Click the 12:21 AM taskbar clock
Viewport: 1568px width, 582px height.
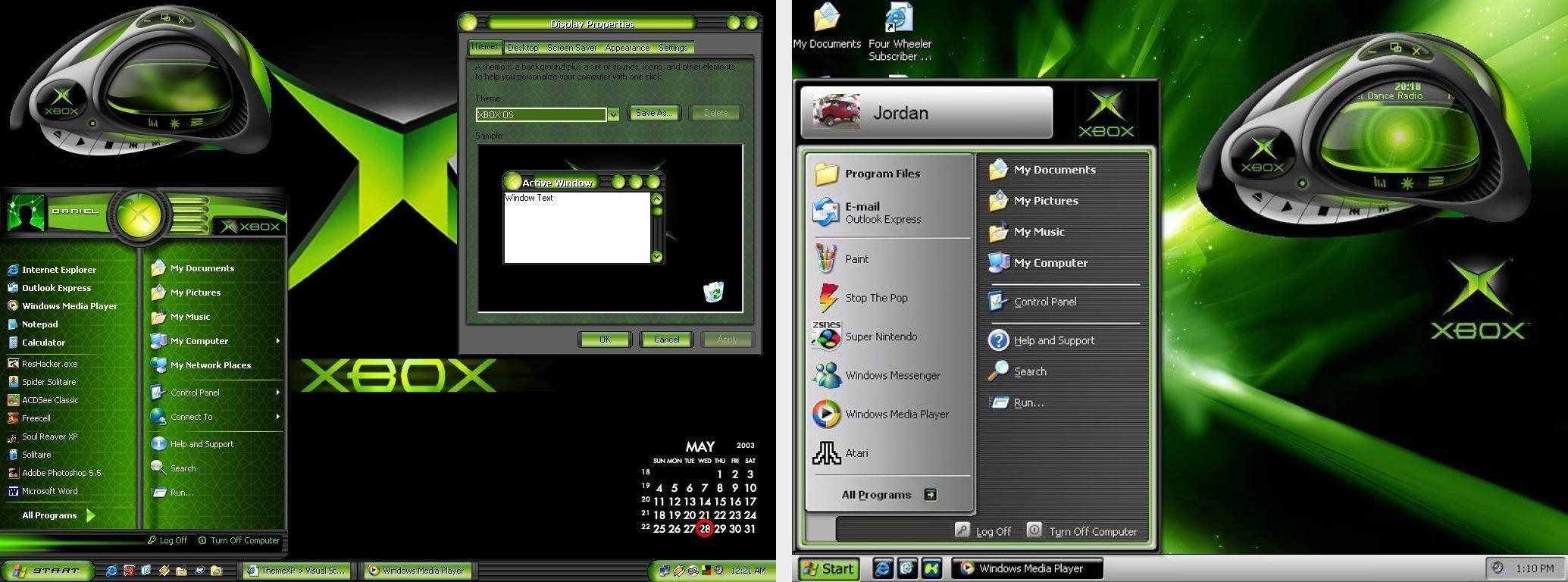click(748, 571)
